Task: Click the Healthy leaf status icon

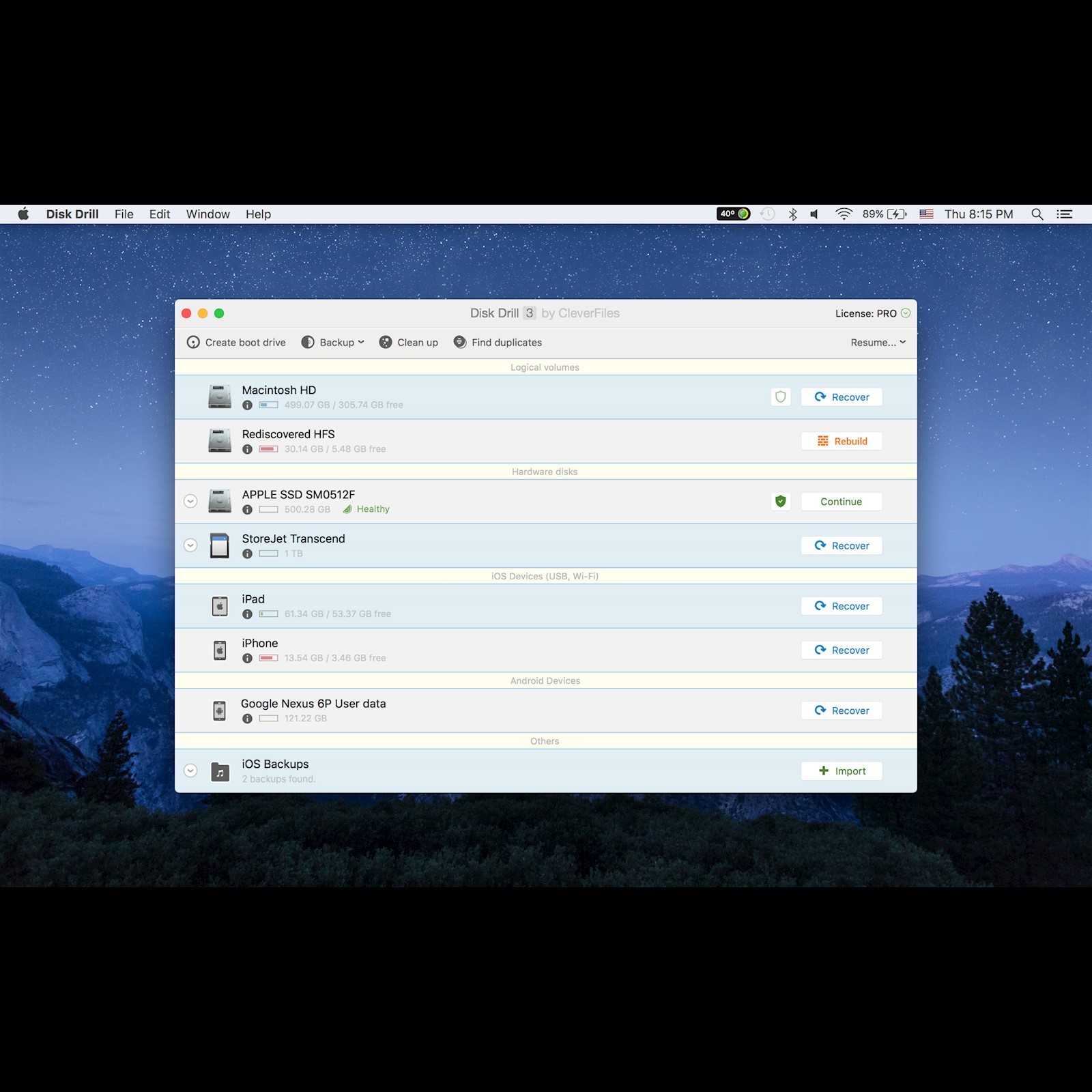Action: point(347,509)
